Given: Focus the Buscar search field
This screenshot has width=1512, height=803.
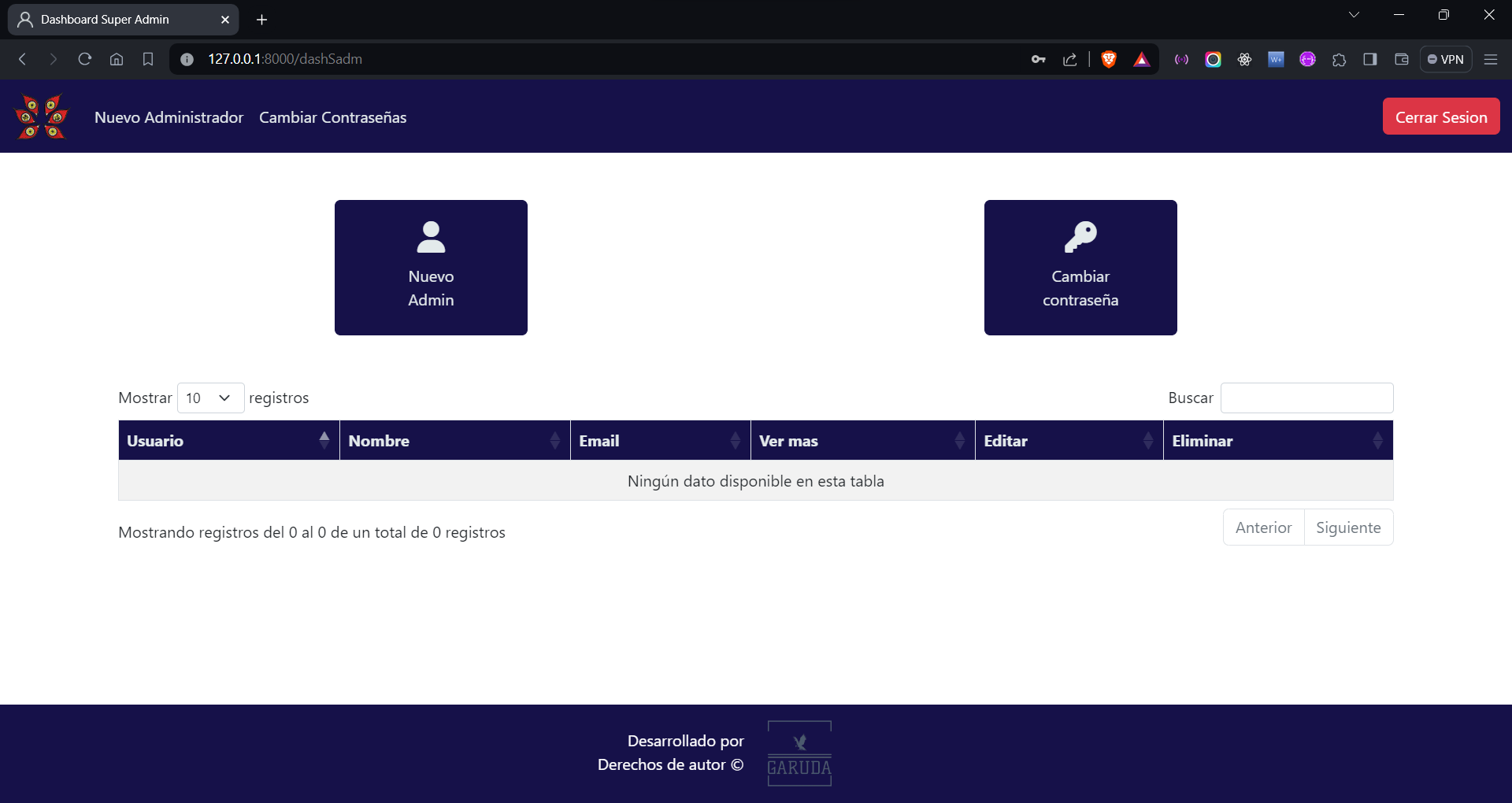Looking at the screenshot, I should 1306,398.
